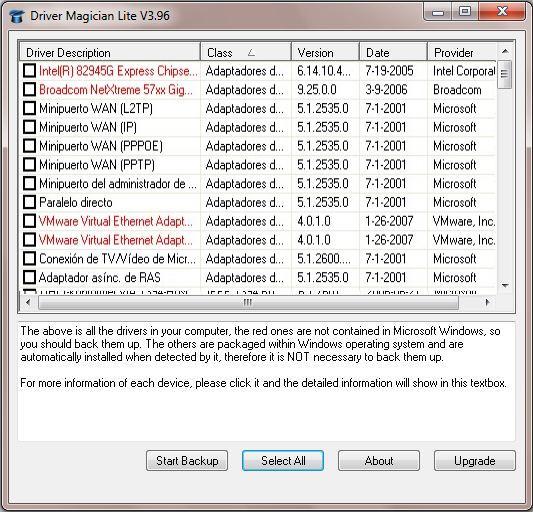This screenshot has height=512, width=533.
Task: Click the Broadcom provider cell
Action: (x=457, y=89)
